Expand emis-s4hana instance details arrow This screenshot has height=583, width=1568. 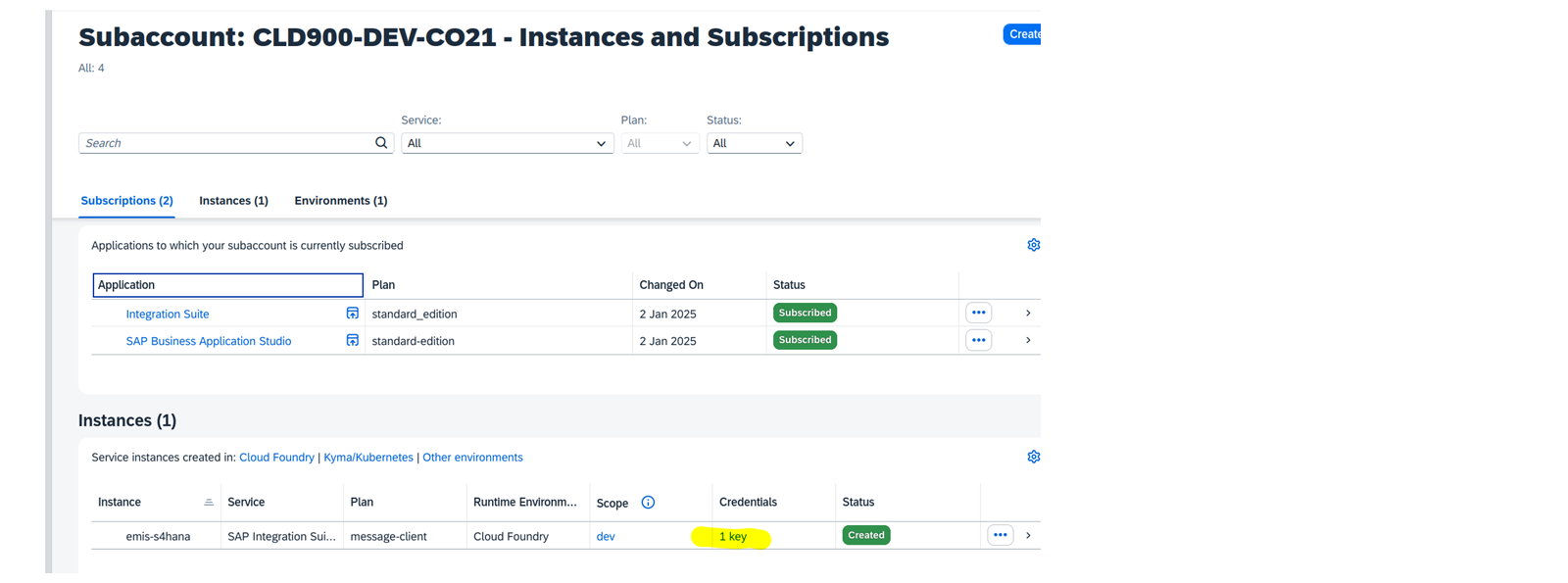[x=1028, y=536]
